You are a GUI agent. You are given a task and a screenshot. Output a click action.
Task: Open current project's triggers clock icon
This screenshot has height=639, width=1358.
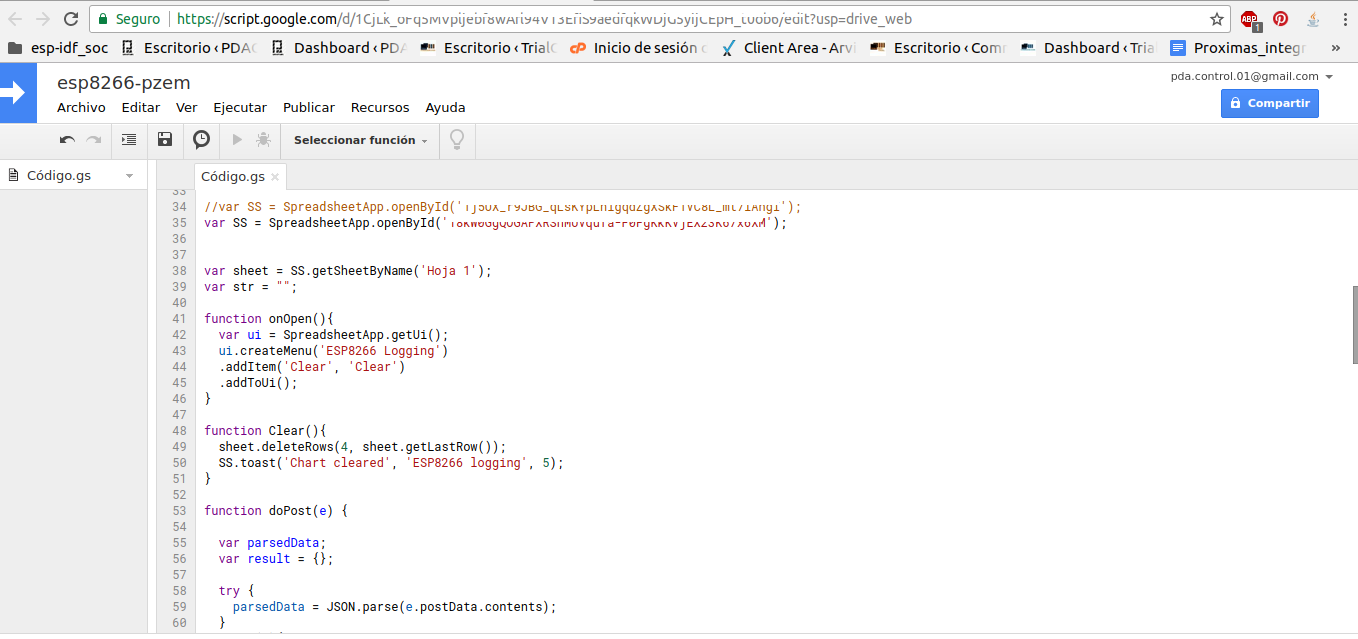(201, 140)
